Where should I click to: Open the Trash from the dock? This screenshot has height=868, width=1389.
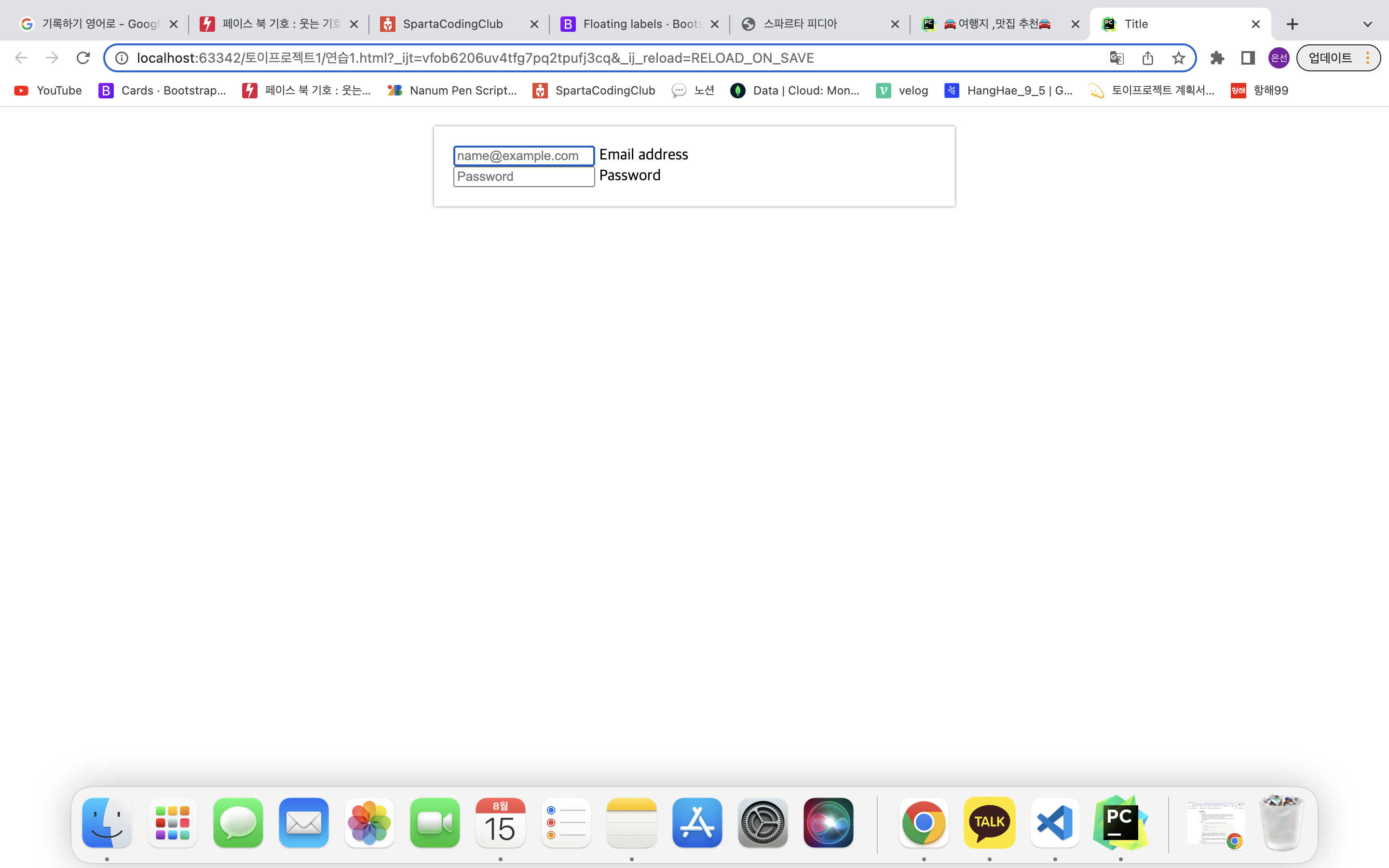pyautogui.click(x=1281, y=823)
